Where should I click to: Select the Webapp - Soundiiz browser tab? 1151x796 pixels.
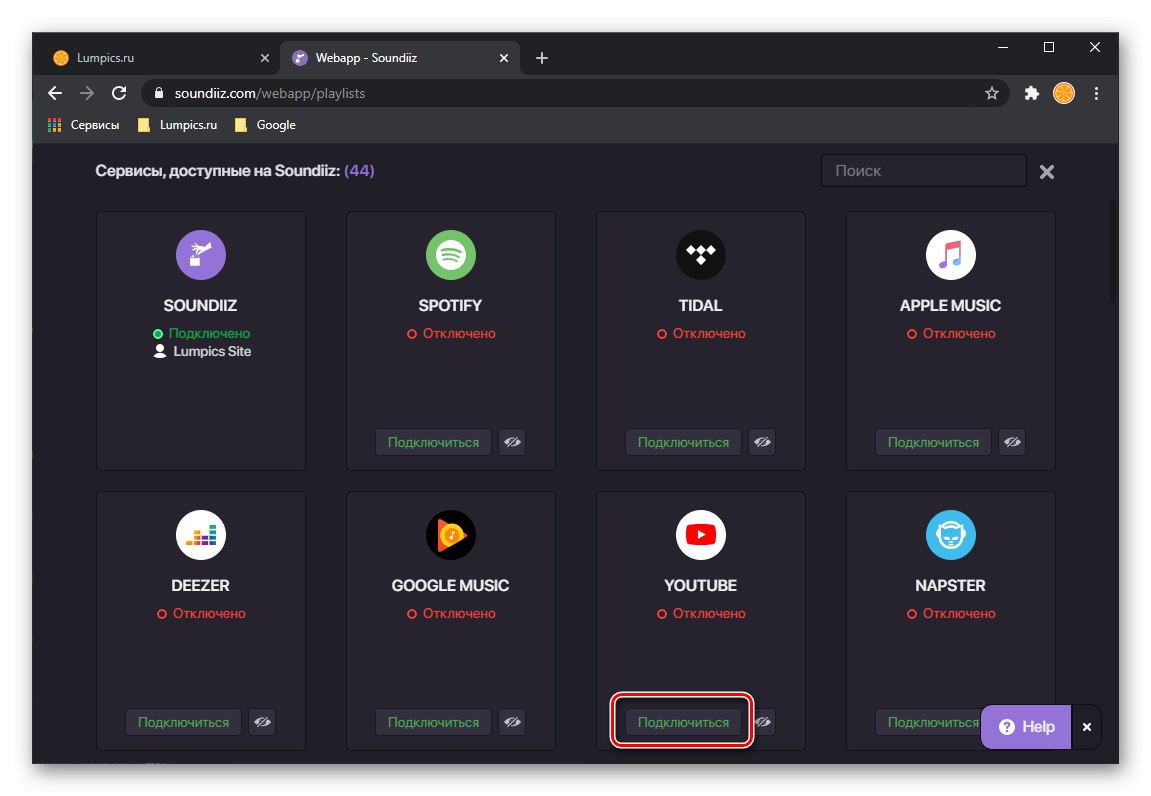tap(400, 57)
